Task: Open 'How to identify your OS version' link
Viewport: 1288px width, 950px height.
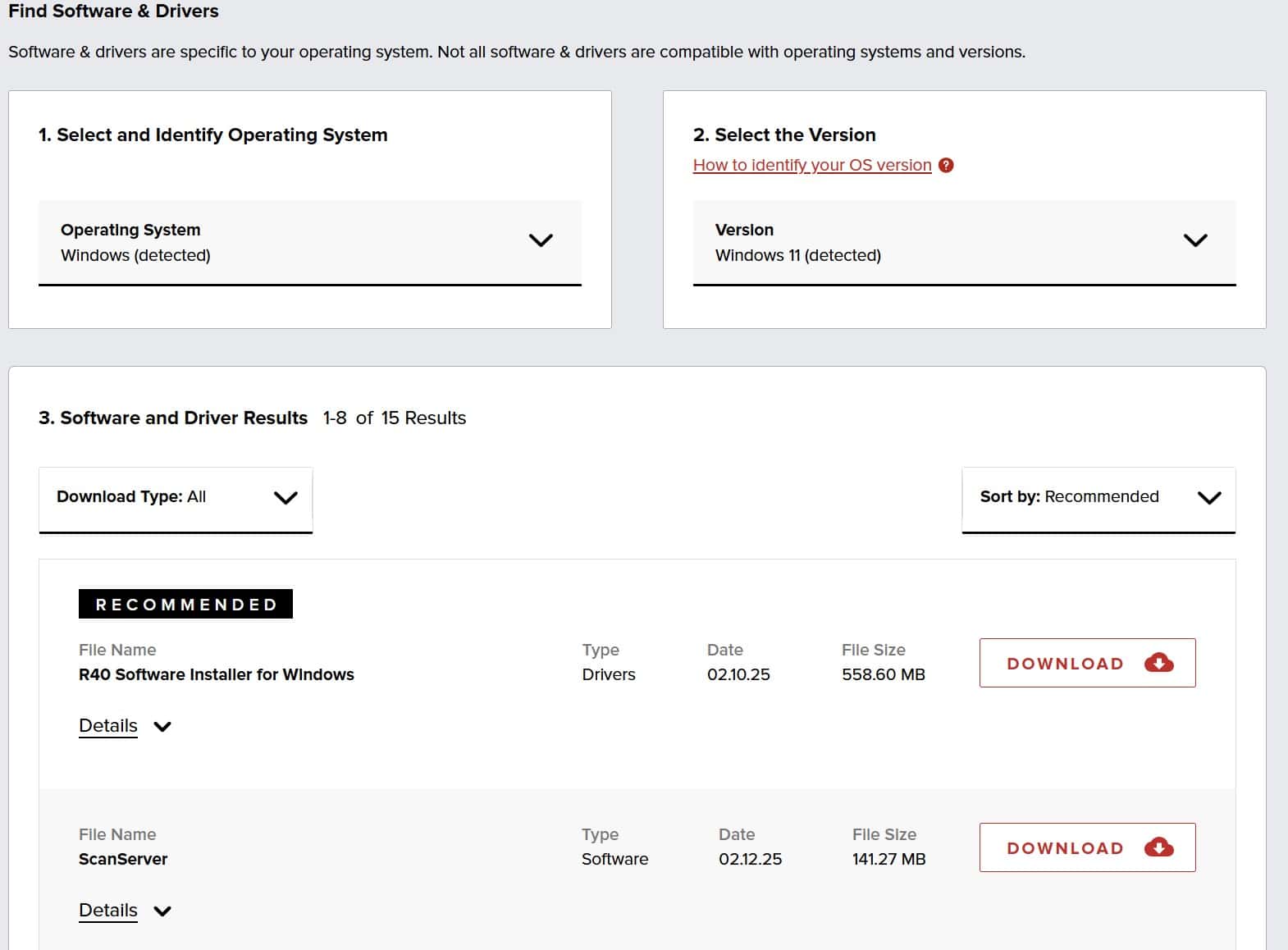Action: (811, 165)
